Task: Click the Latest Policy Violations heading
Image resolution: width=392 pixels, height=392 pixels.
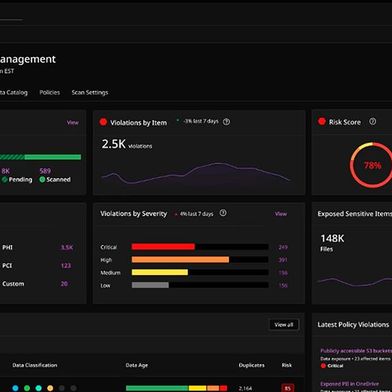Action: [353, 325]
